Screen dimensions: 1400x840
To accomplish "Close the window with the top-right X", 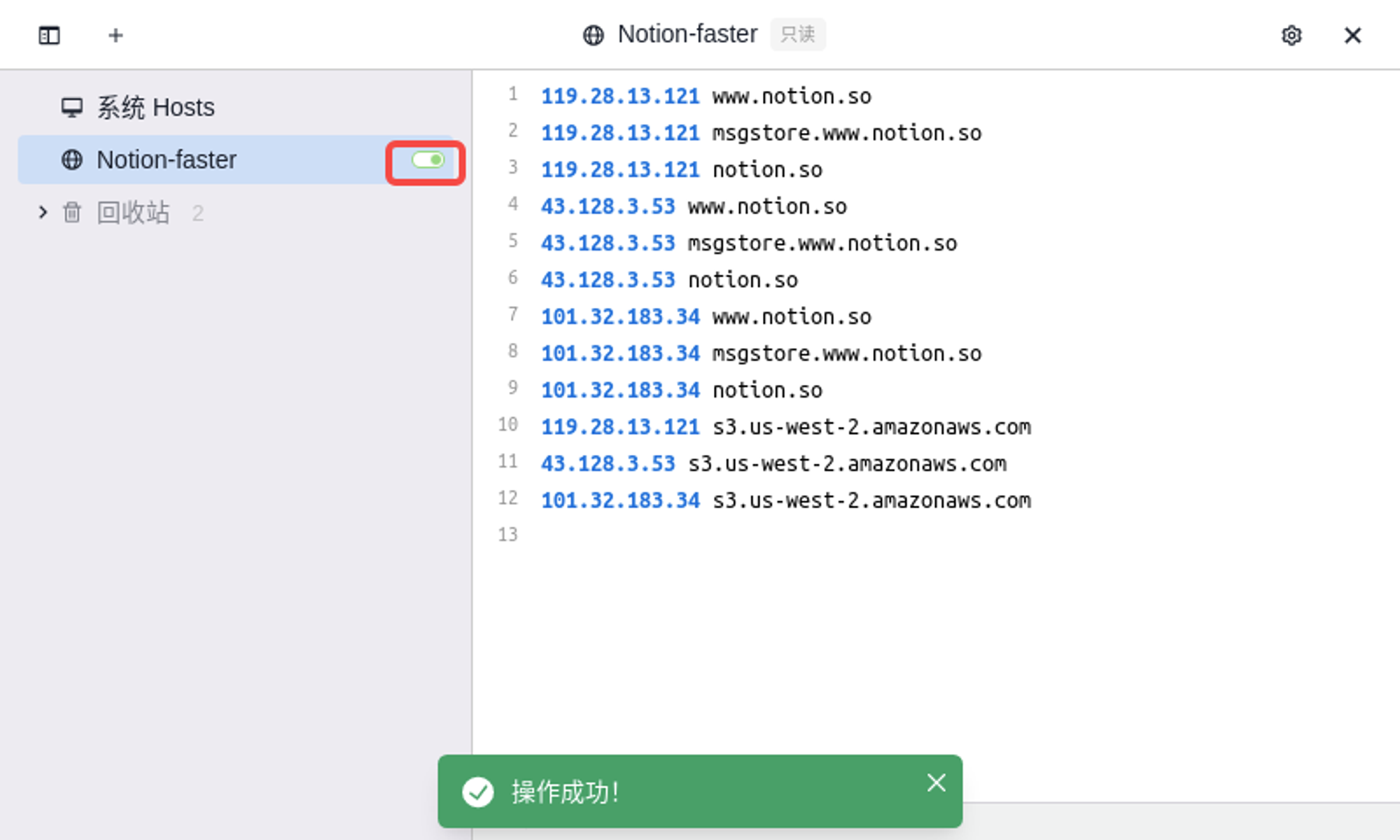I will coord(1352,35).
